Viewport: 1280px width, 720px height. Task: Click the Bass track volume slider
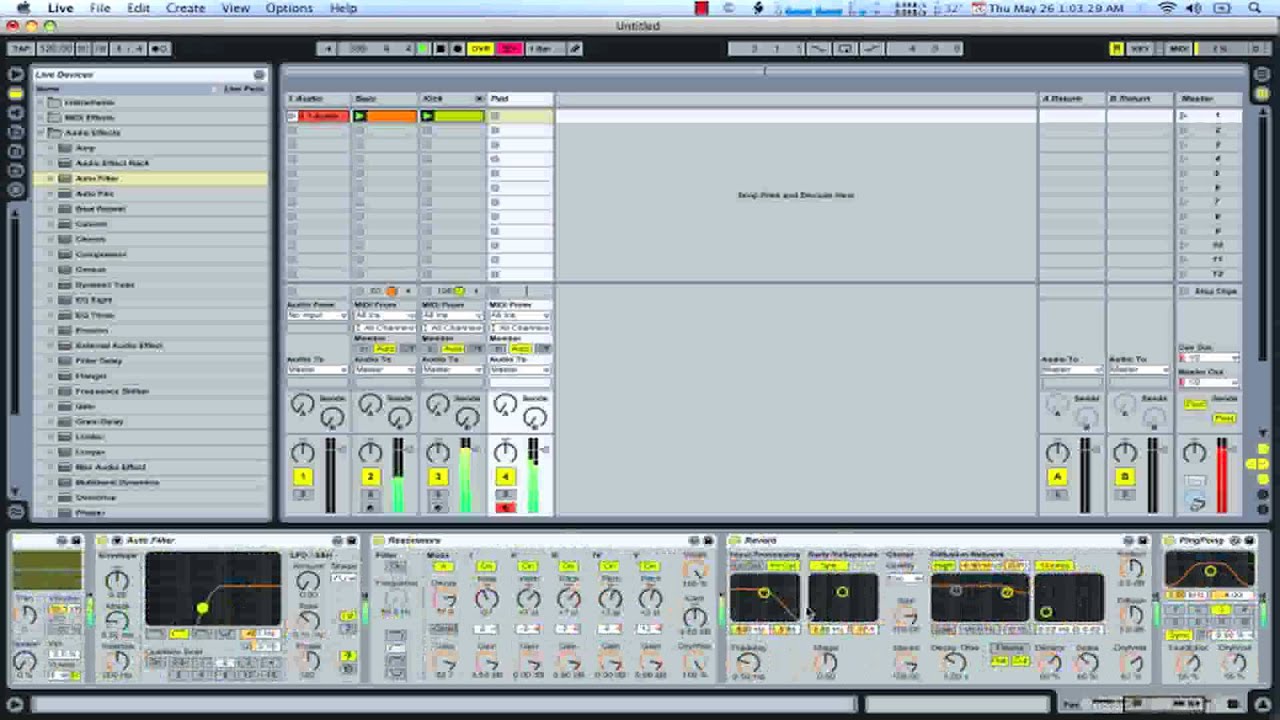pos(398,476)
